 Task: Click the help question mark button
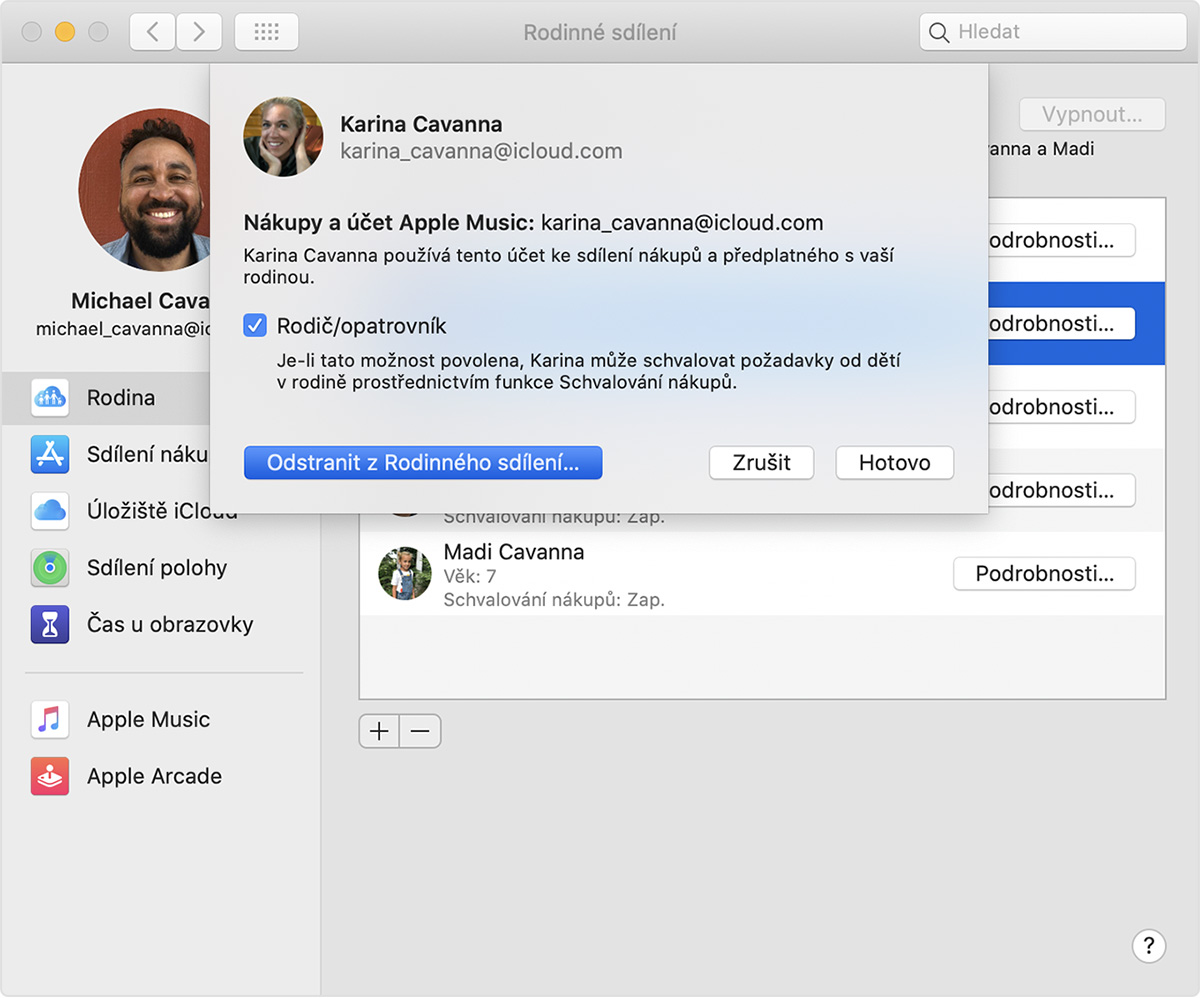click(x=1148, y=946)
